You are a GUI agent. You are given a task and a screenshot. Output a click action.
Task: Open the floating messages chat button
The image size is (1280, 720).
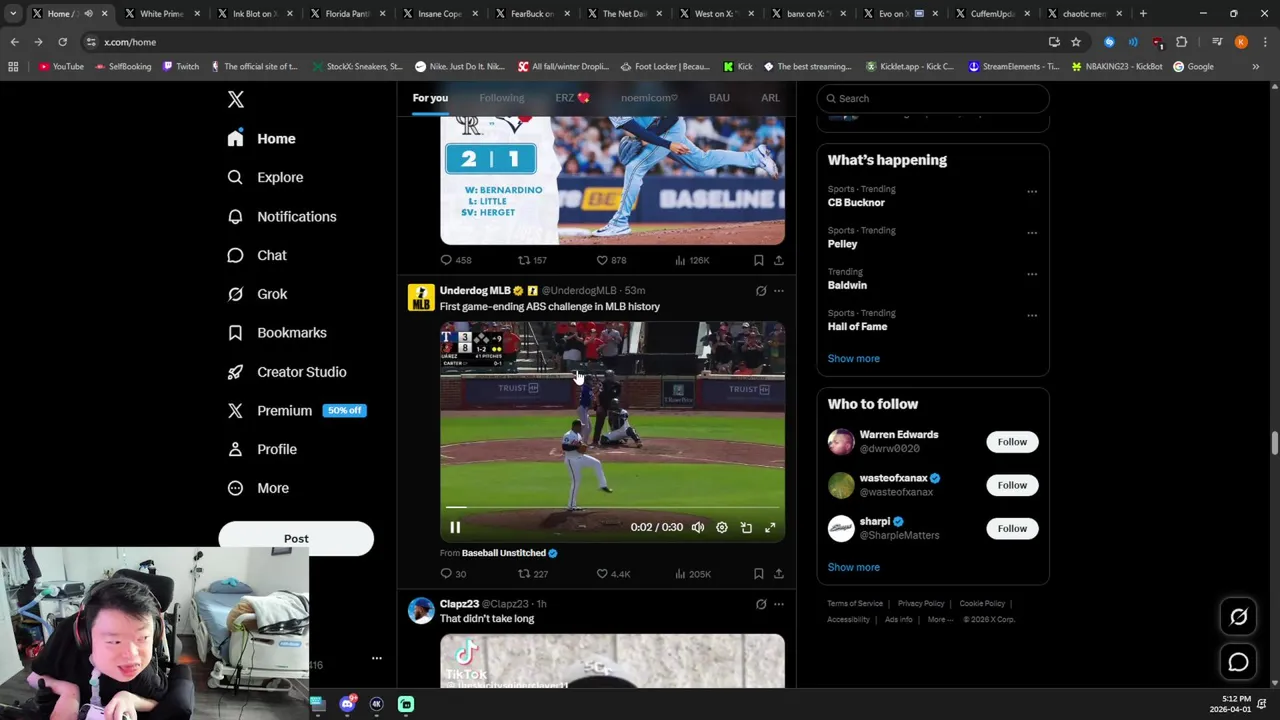(1238, 662)
